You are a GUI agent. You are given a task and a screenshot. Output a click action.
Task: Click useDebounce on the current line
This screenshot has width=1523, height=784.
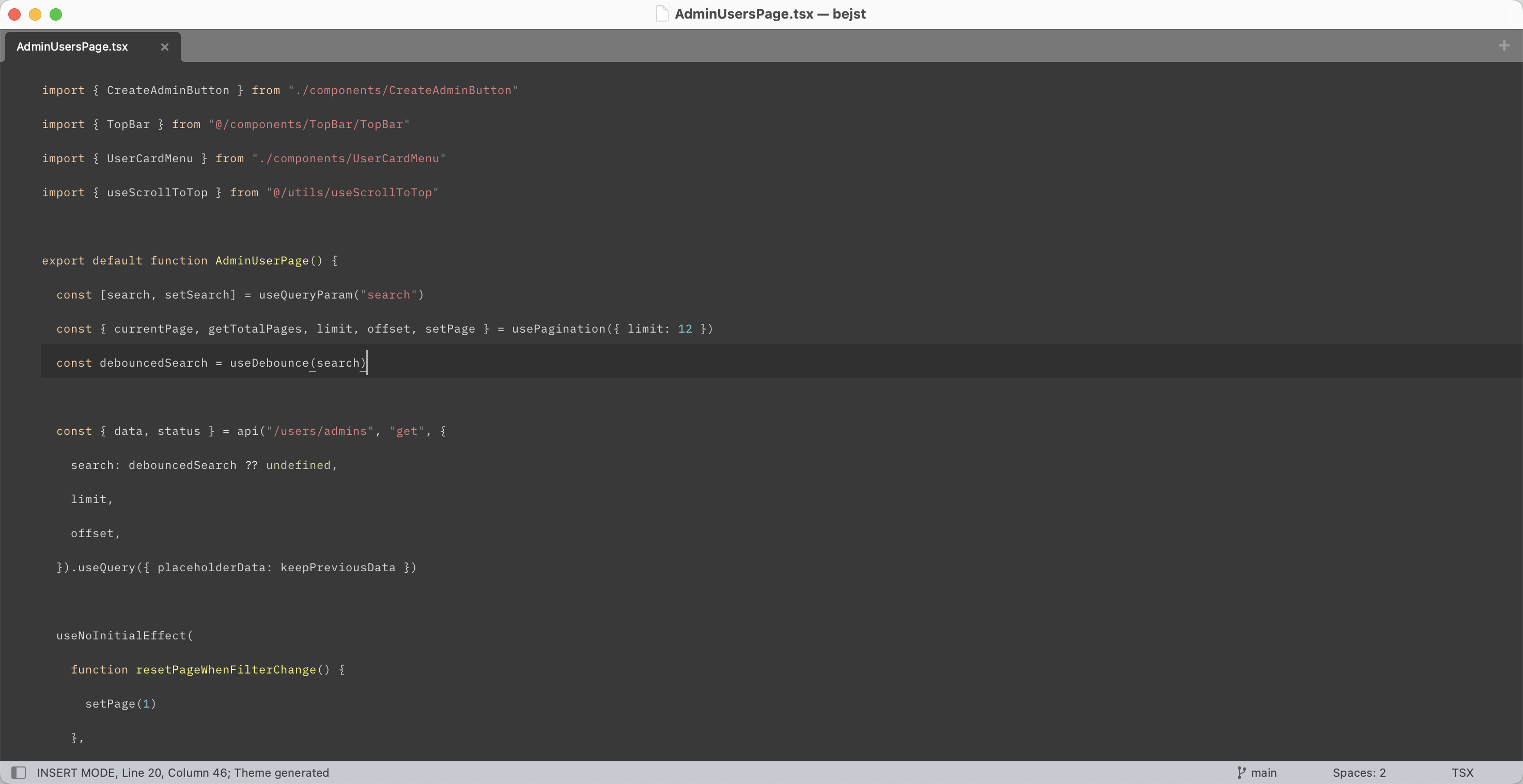click(270, 363)
